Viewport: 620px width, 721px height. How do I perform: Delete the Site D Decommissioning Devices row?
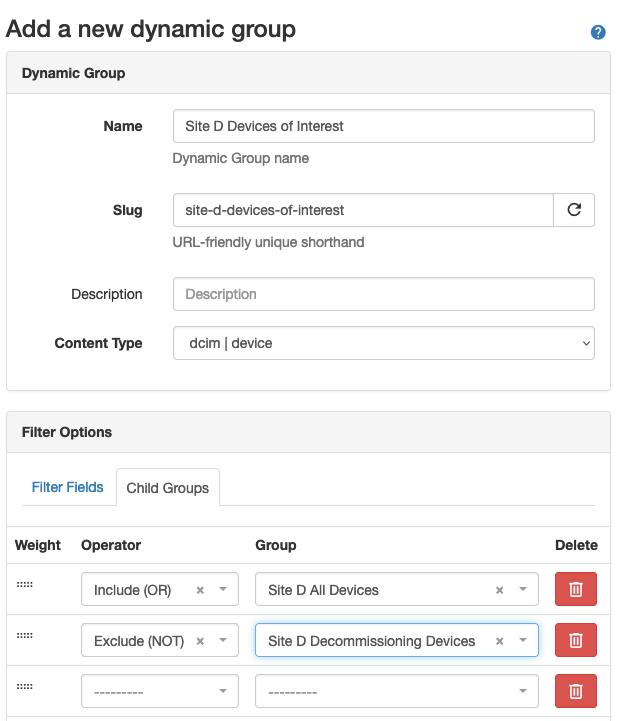click(576, 640)
